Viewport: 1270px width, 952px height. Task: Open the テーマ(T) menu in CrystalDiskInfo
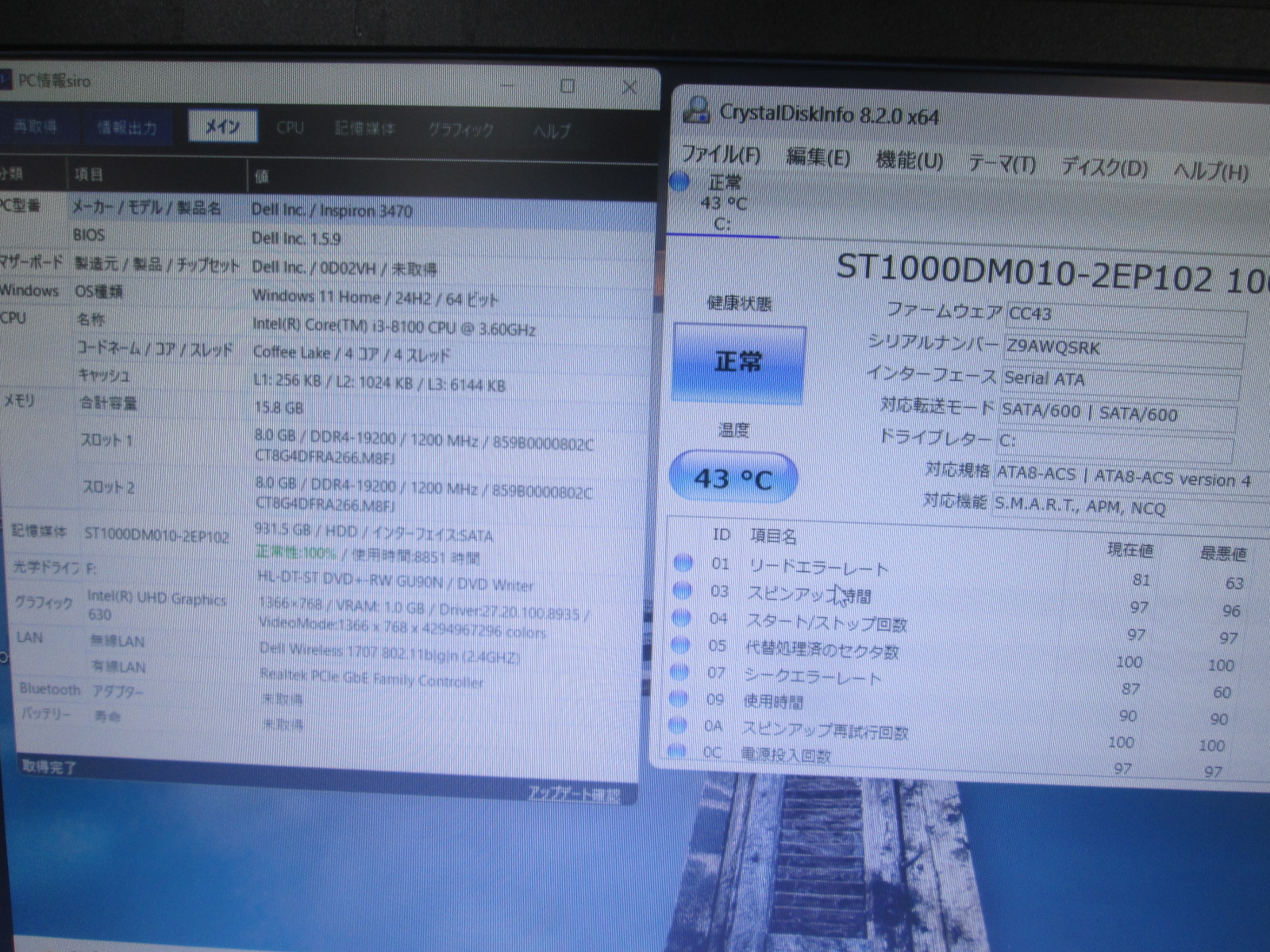coord(1002,163)
